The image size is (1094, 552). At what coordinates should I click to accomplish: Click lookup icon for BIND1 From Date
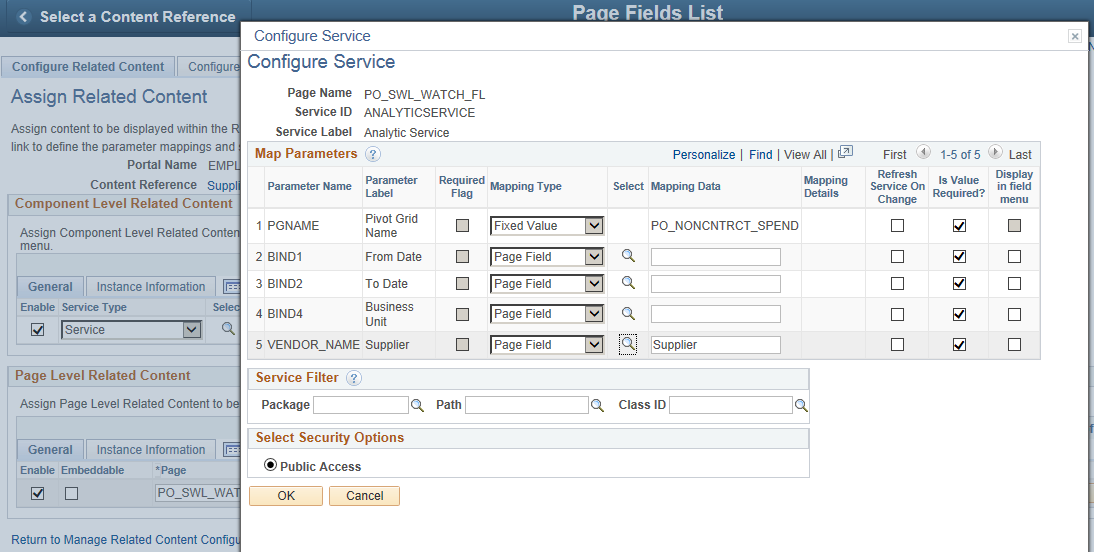tap(628, 256)
